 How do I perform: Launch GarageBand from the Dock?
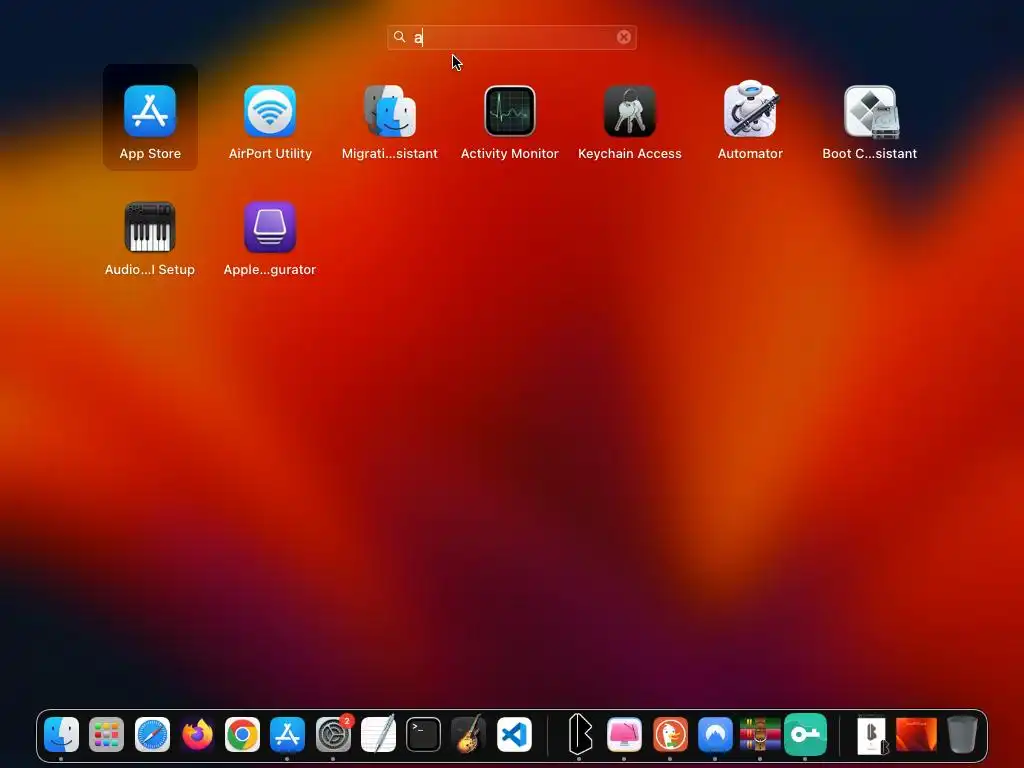click(x=469, y=734)
